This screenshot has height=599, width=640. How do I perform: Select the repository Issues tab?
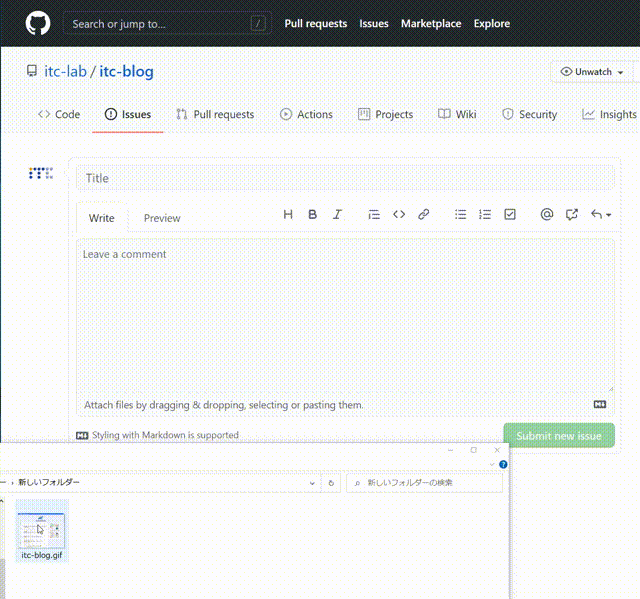[128, 114]
